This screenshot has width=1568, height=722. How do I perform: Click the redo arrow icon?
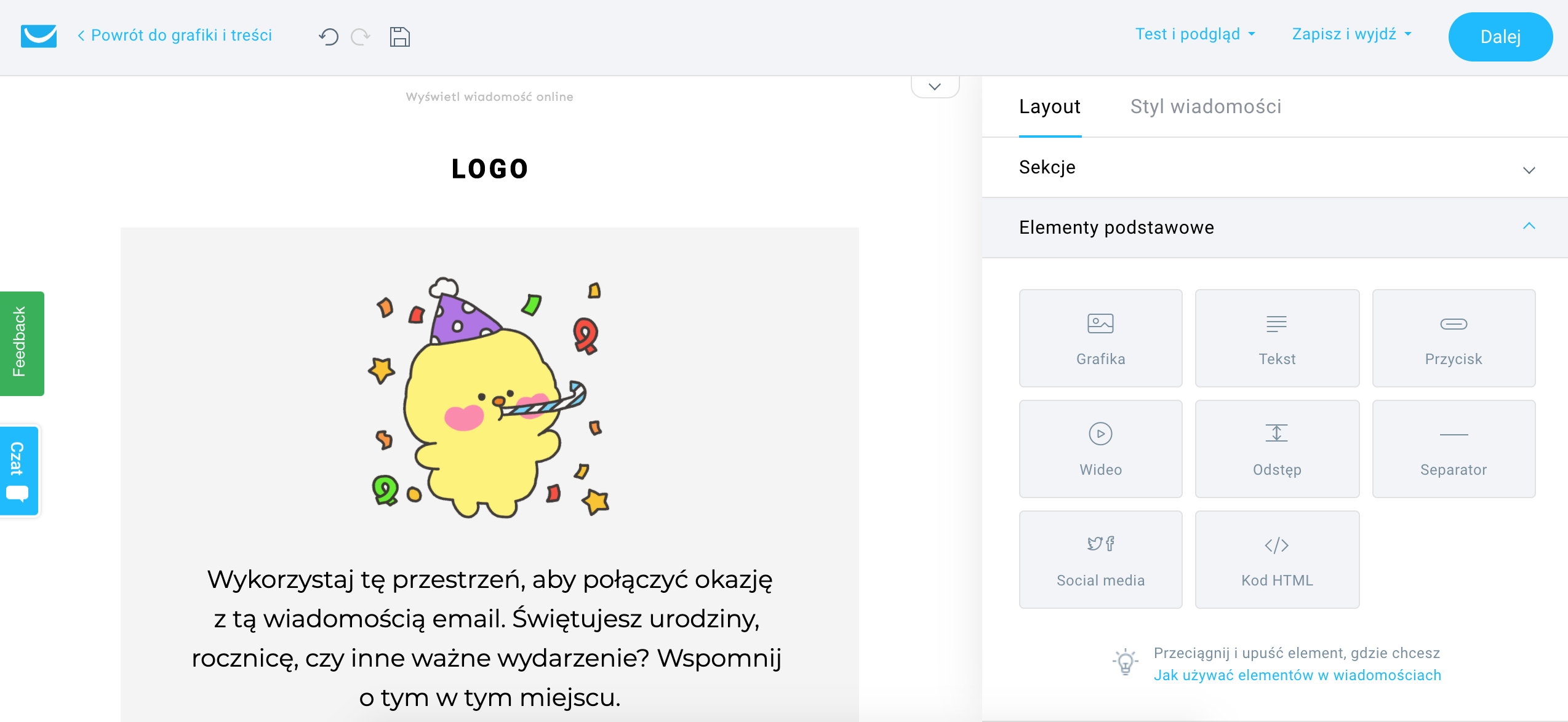point(361,37)
